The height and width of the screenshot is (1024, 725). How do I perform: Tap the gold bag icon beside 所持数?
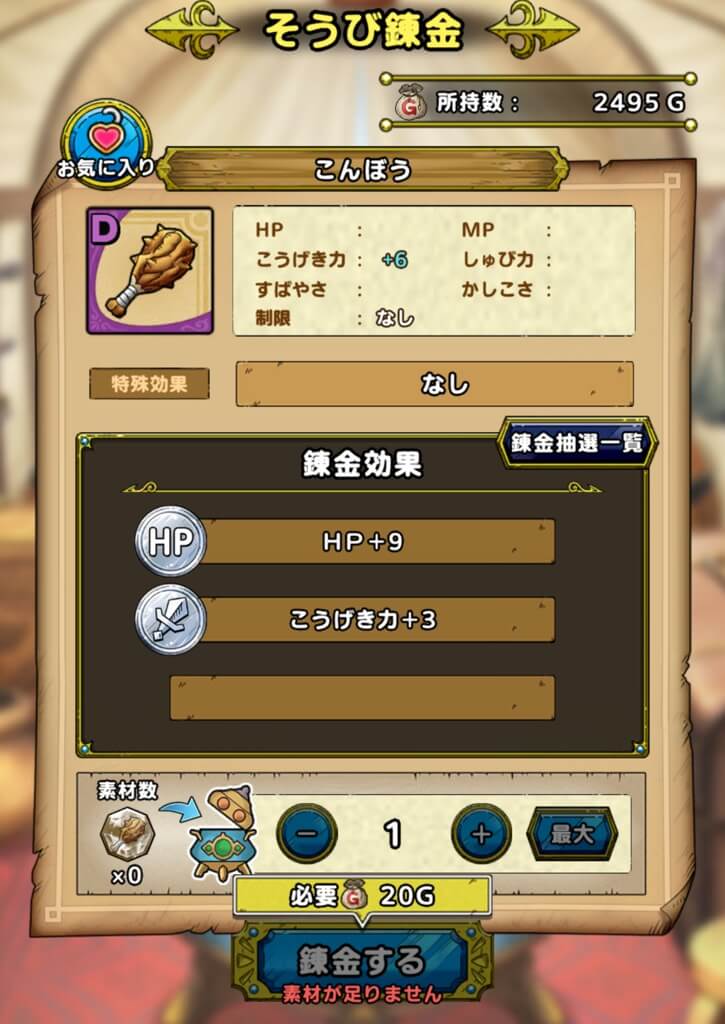click(411, 104)
